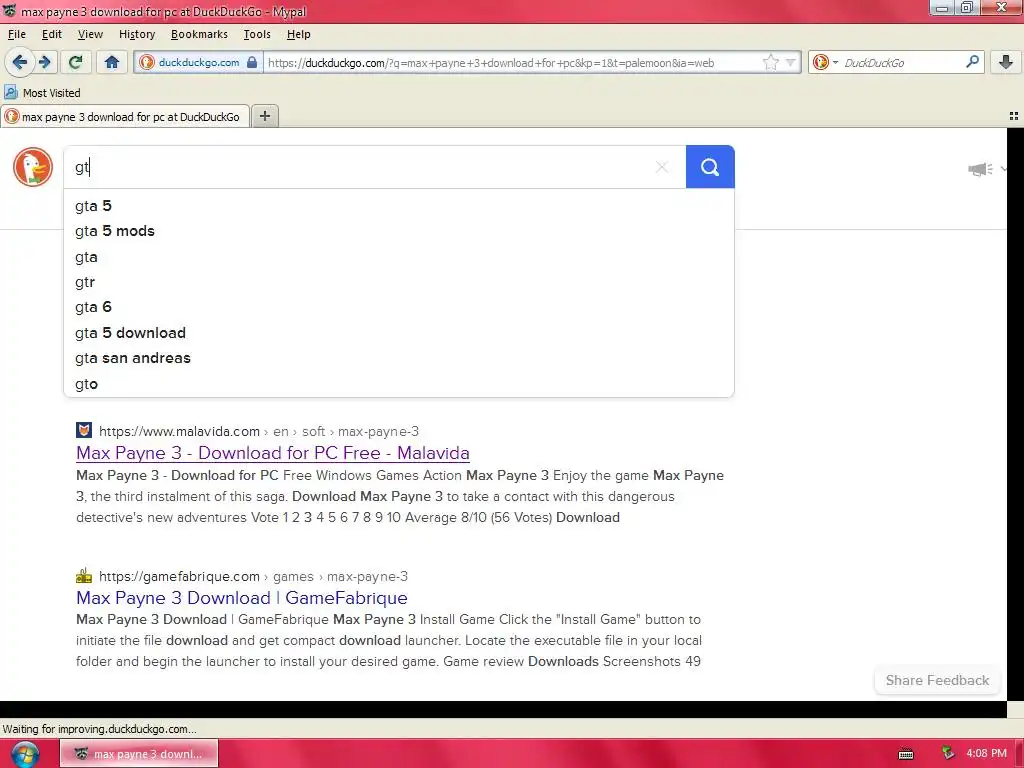
Task: Open the Help menu
Action: click(x=298, y=35)
